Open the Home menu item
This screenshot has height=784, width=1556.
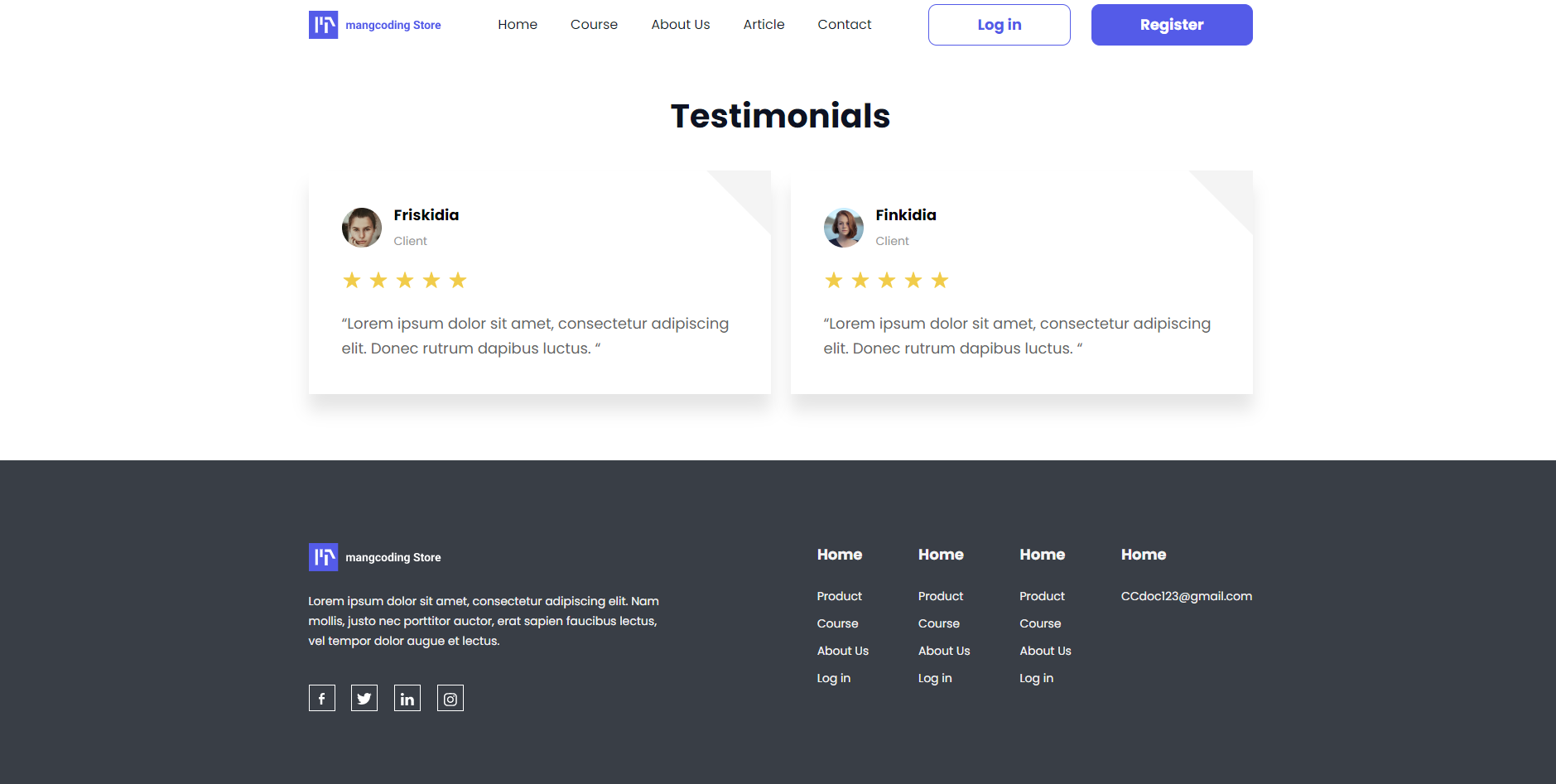(x=518, y=25)
